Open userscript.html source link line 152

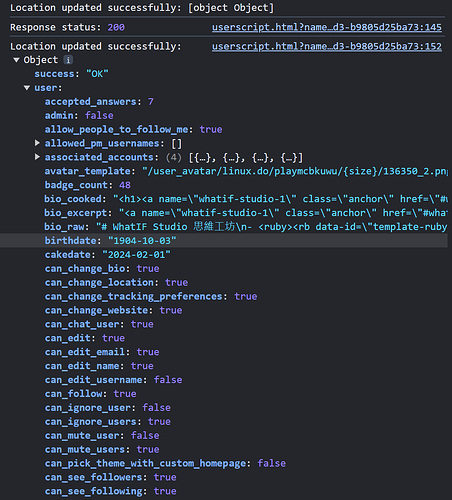click(327, 46)
